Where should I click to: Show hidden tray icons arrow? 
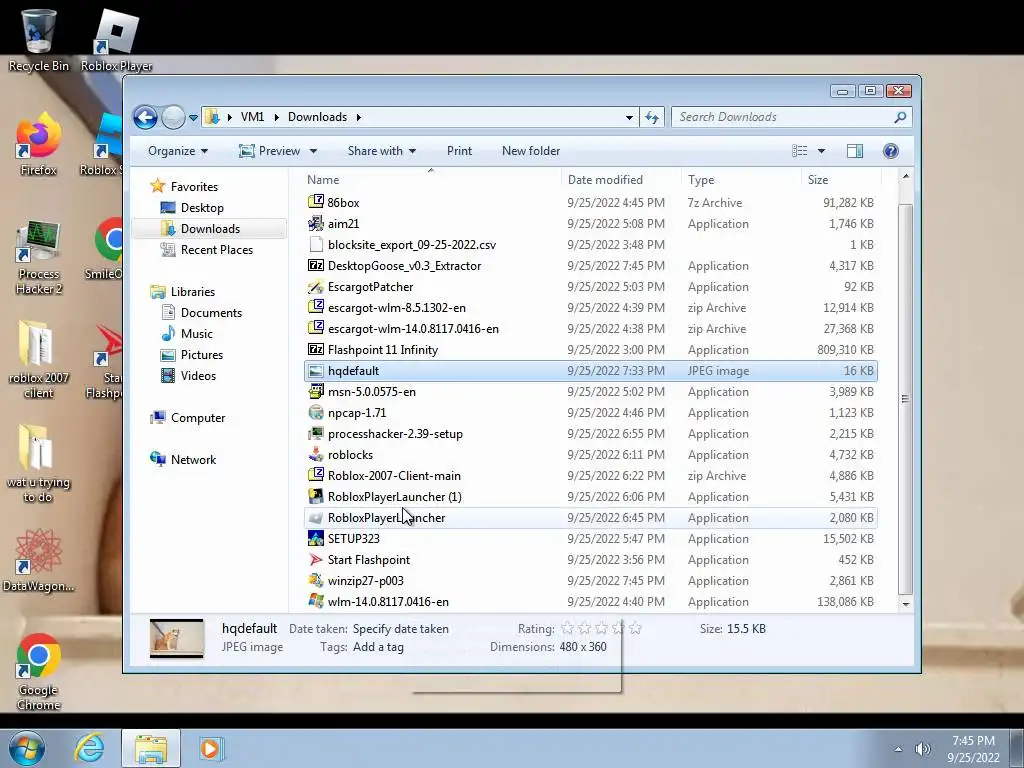(898, 749)
